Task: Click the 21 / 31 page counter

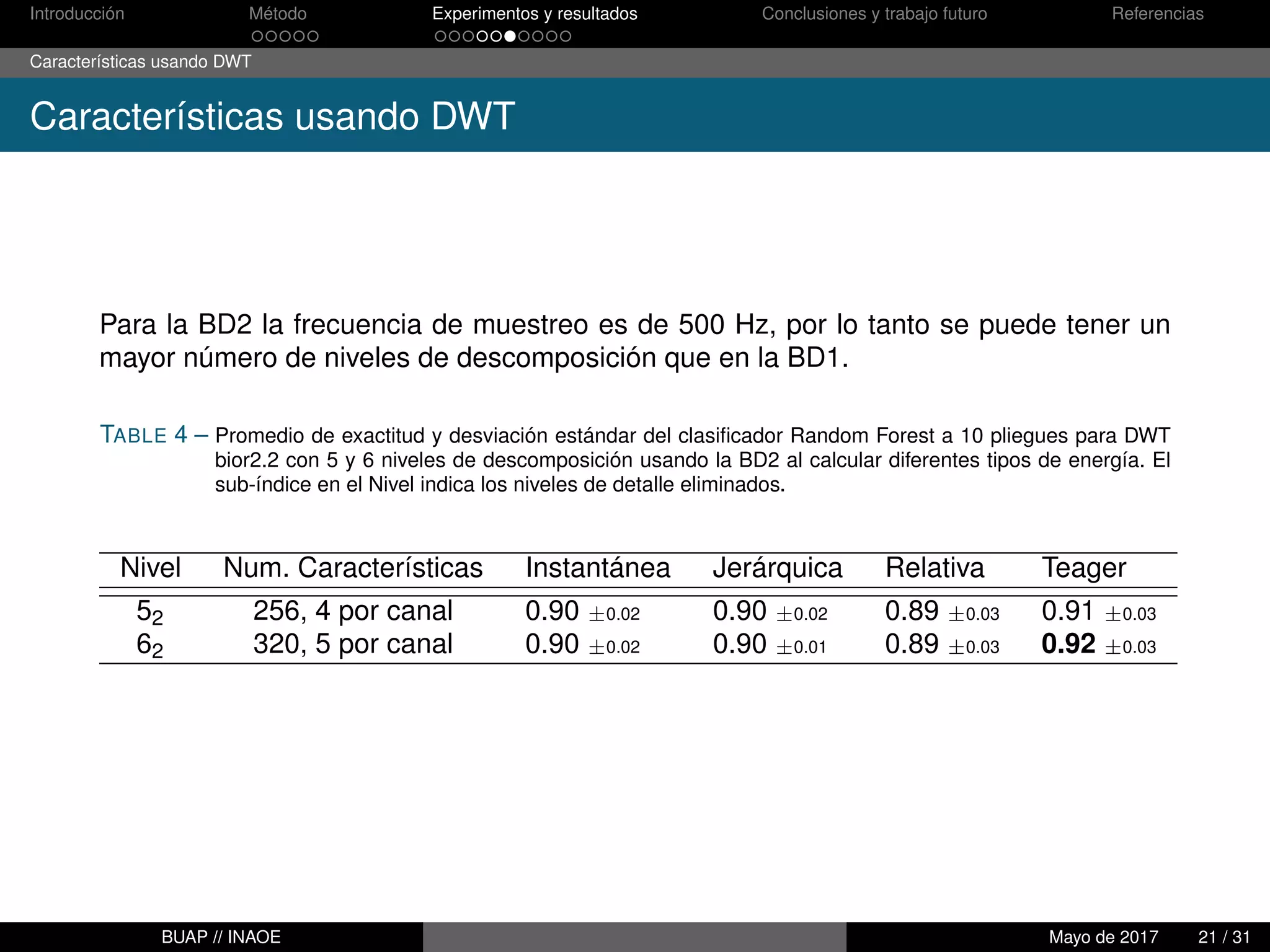Action: tap(1224, 937)
